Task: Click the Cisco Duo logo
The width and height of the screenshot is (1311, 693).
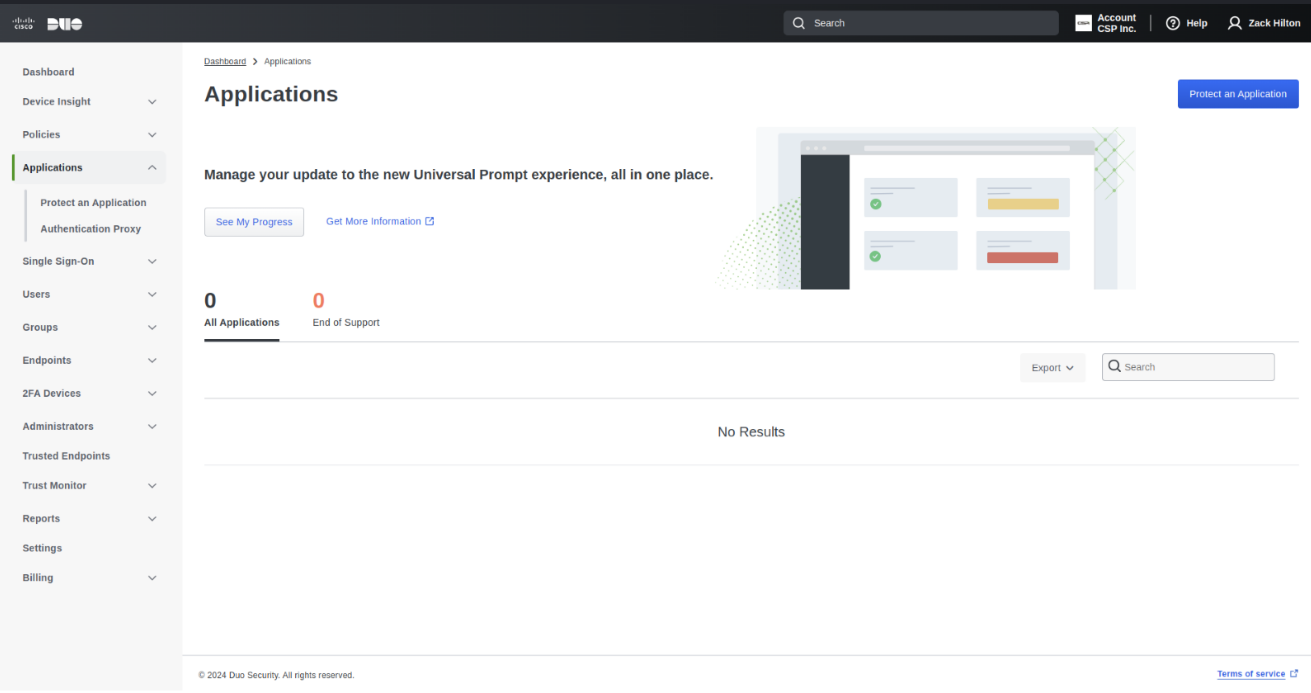Action: pos(46,23)
